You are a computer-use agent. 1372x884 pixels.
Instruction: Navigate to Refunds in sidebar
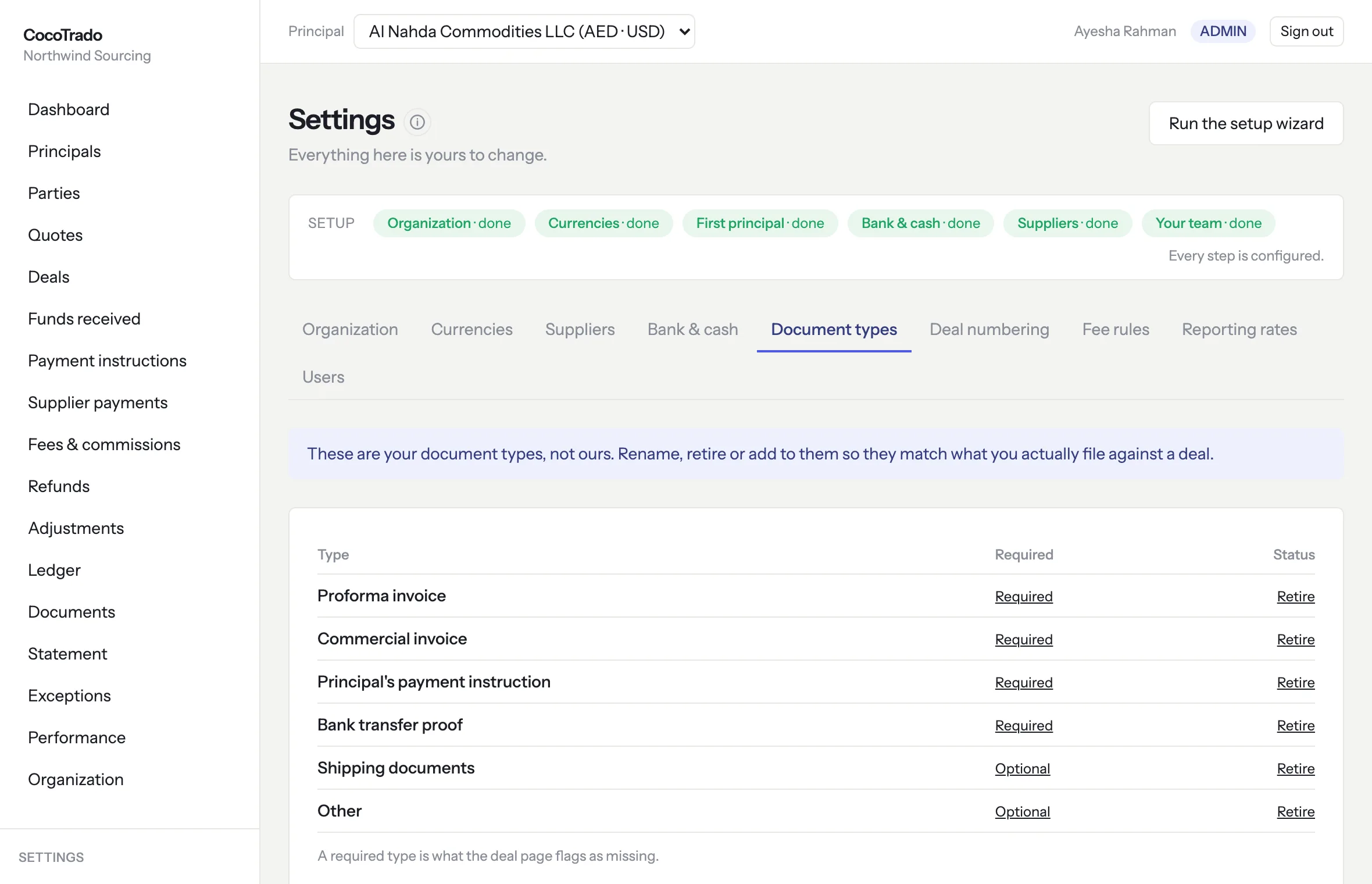59,486
